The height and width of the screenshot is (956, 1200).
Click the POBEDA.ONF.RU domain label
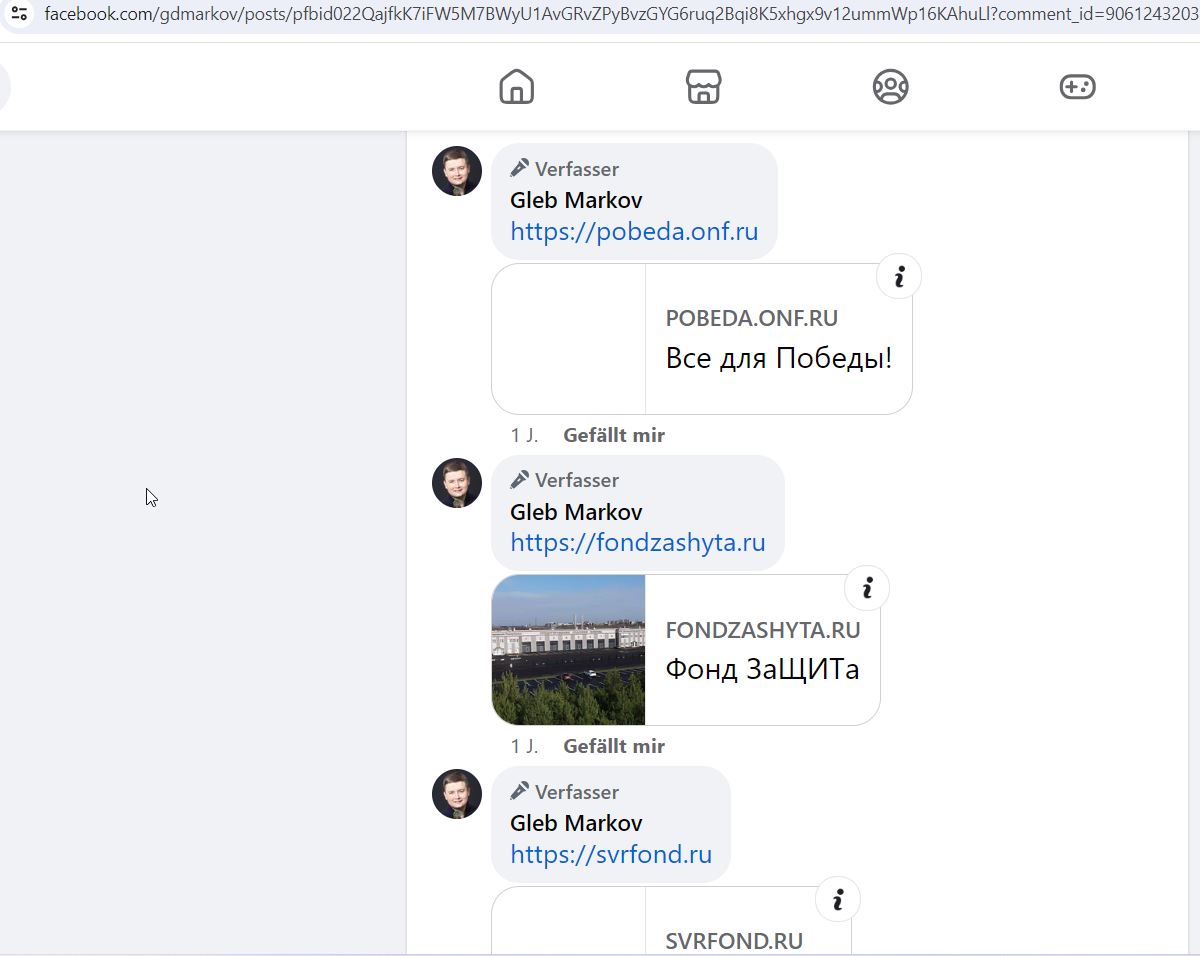click(x=752, y=319)
